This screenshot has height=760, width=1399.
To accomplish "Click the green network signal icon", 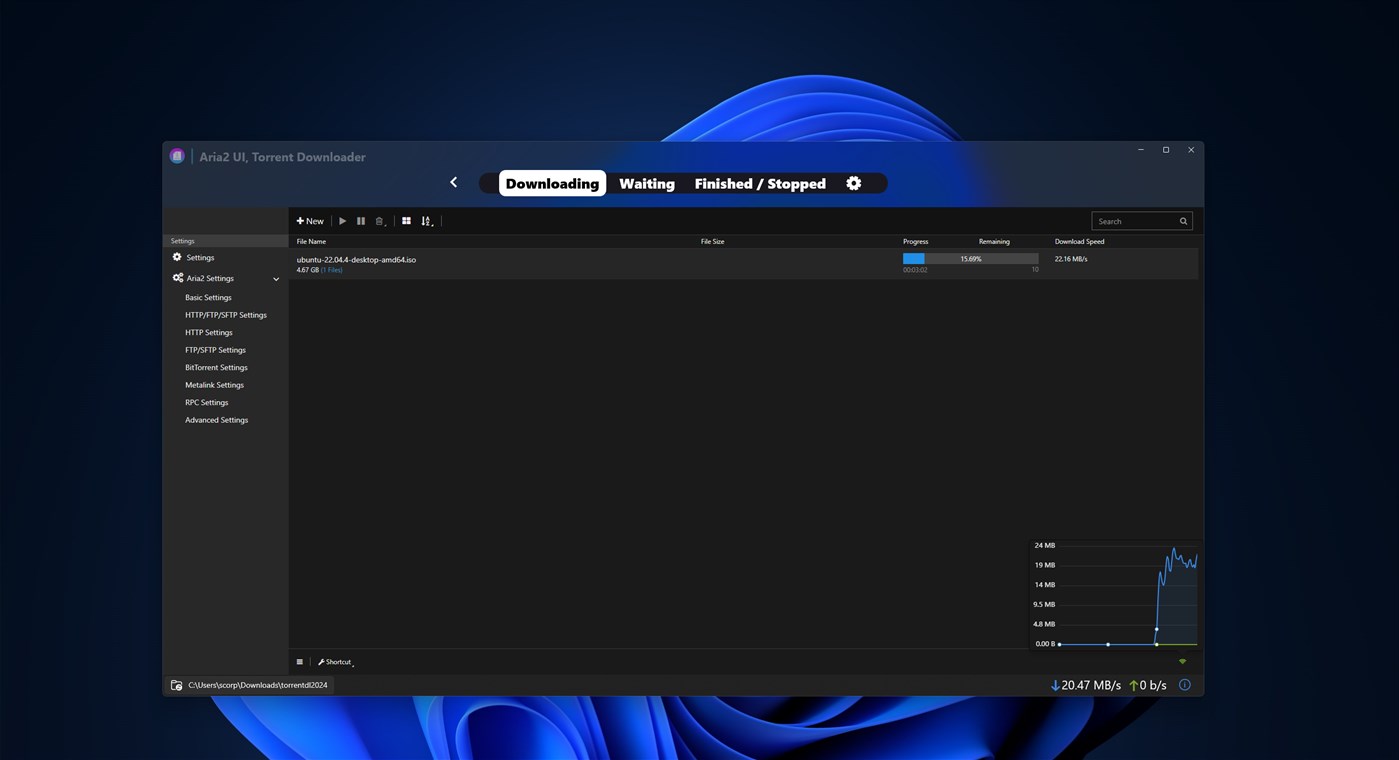I will (1182, 661).
